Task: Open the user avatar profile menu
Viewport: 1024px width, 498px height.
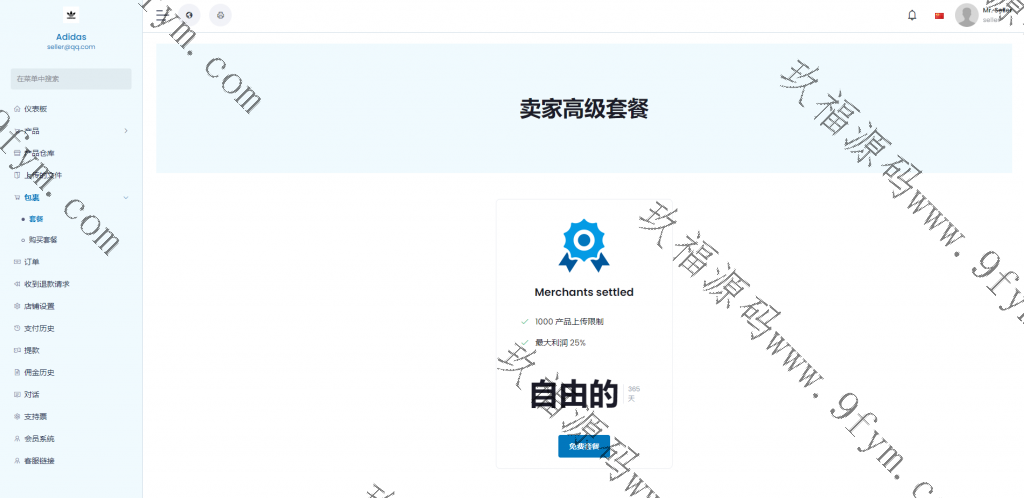Action: tap(966, 15)
